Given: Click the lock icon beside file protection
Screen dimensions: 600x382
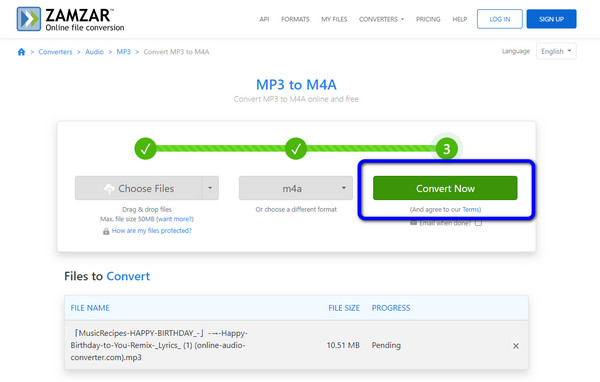Looking at the screenshot, I should click(x=106, y=231).
